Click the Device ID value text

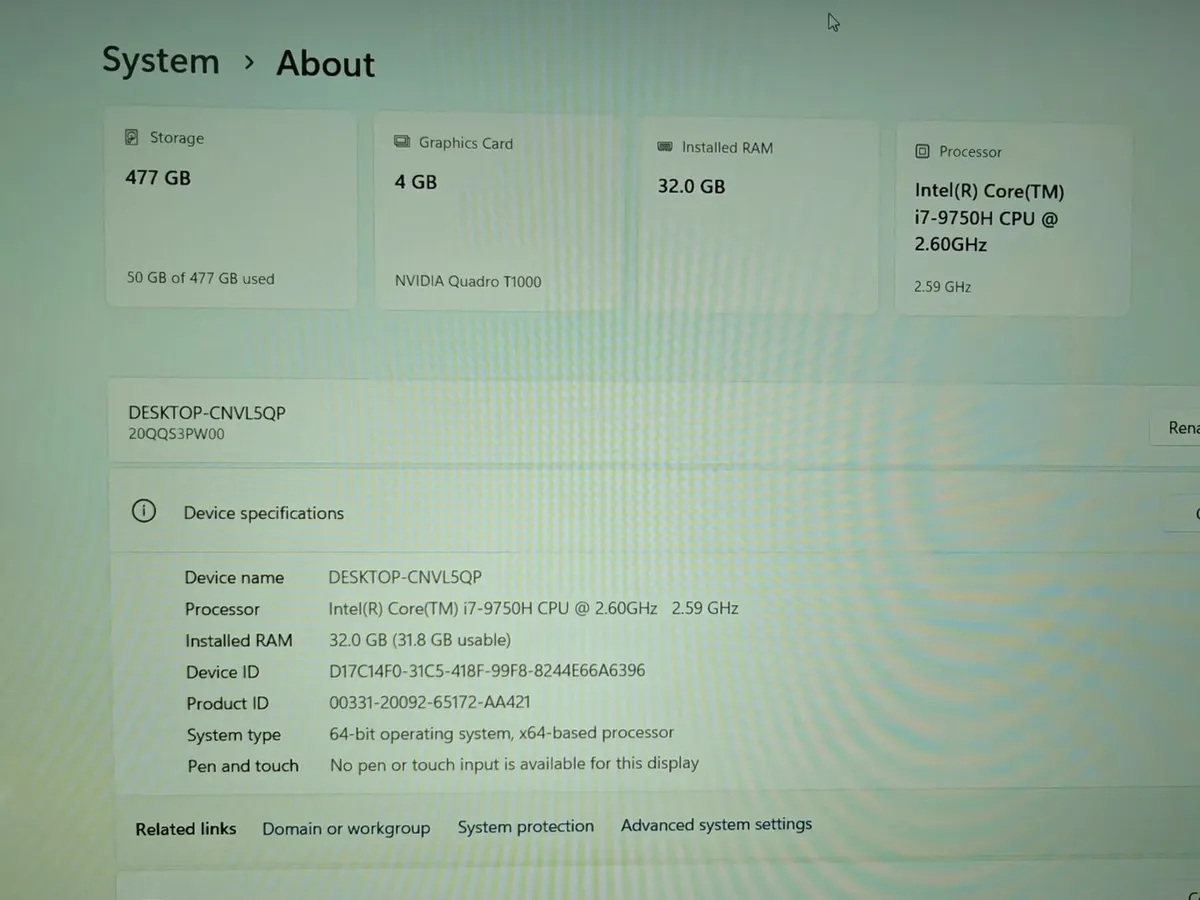(487, 671)
